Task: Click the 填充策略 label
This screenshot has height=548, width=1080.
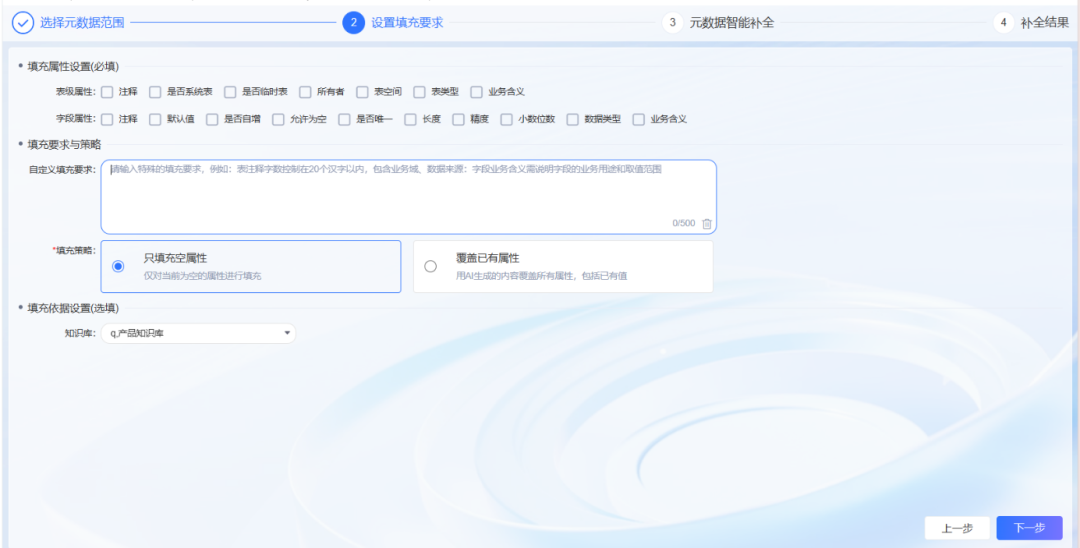Action: [x=74, y=251]
